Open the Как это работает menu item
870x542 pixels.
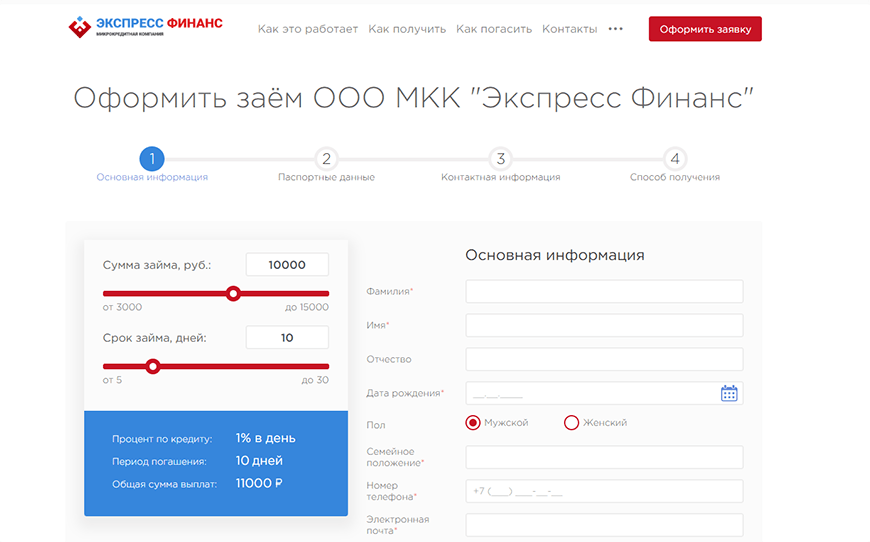point(307,29)
